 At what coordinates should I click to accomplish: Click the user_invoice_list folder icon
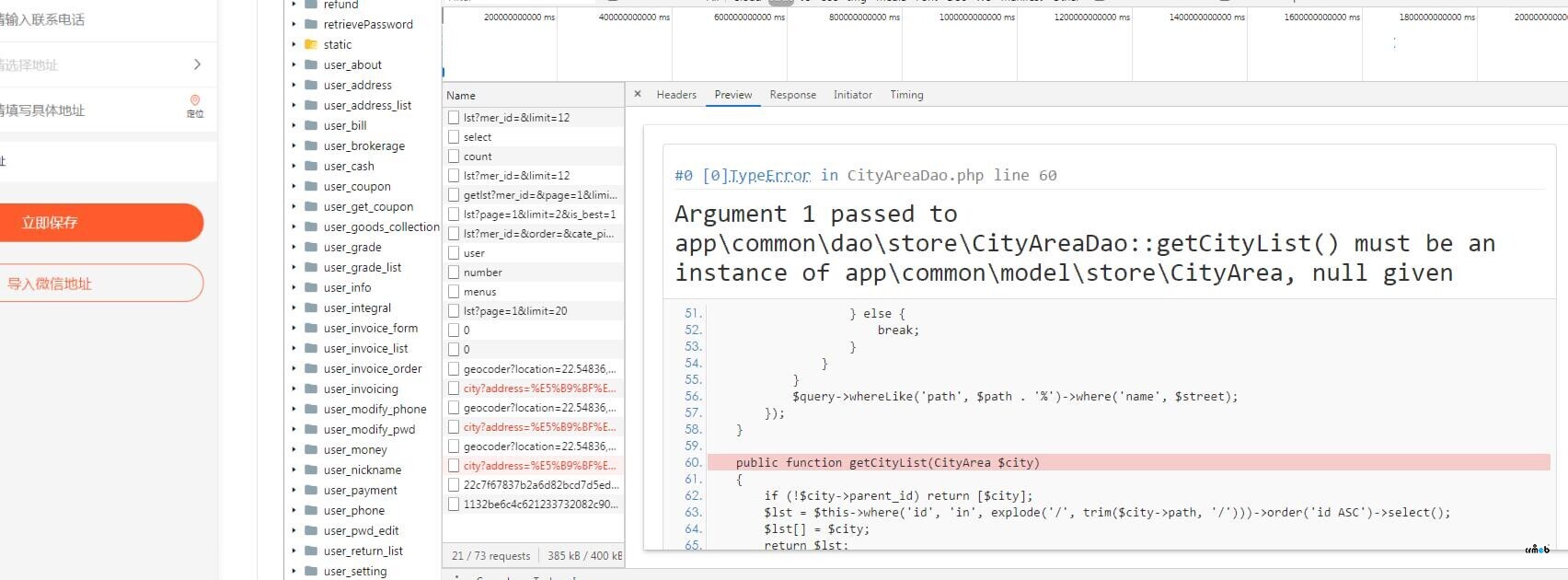pos(311,348)
